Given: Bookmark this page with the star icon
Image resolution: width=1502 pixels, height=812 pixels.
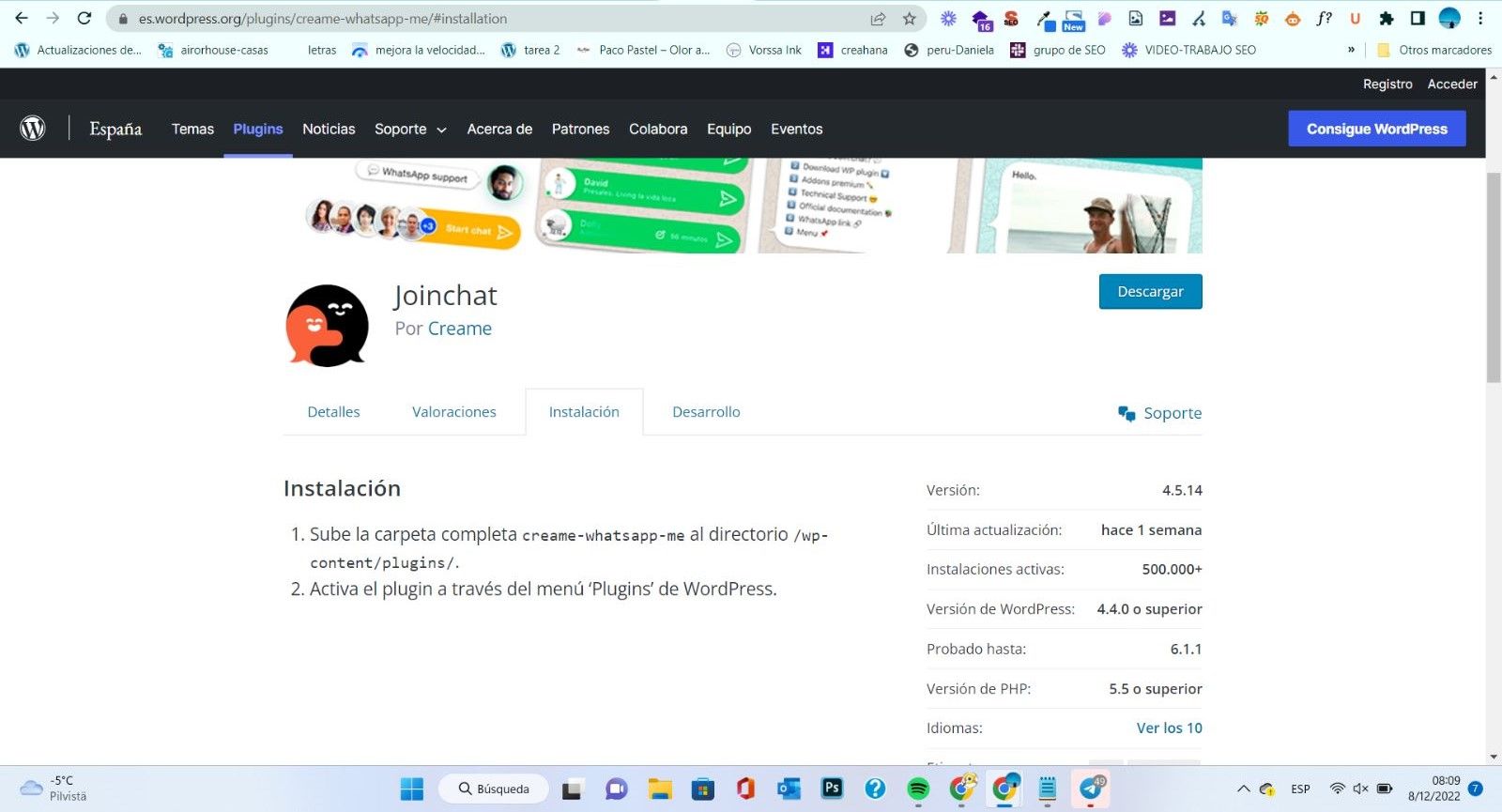Looking at the screenshot, I should tap(909, 18).
